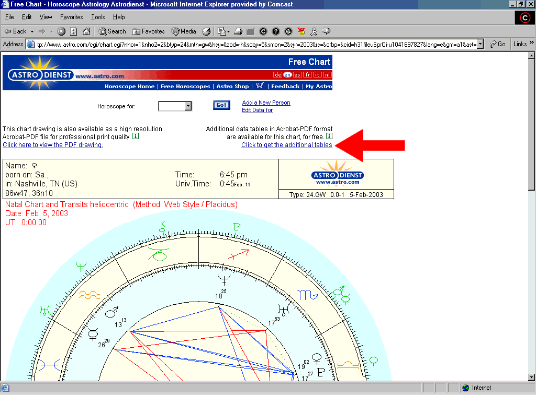
Task: Click the Add a New Person link
Action: tap(266, 103)
